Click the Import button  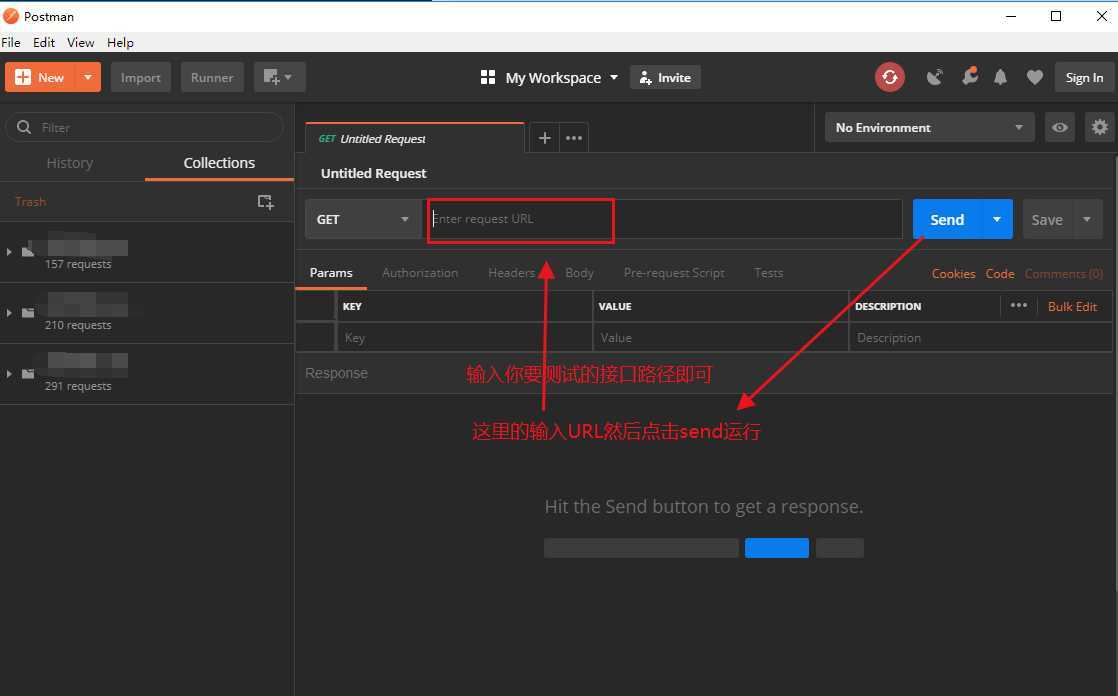click(x=140, y=77)
